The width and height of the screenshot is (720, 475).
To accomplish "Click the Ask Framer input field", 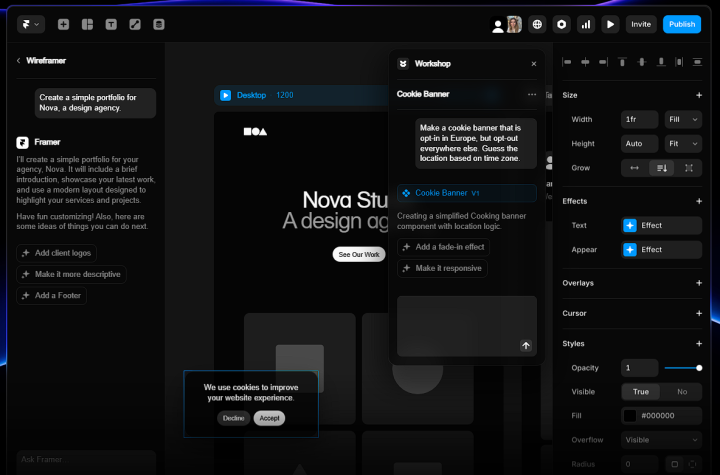I will pyautogui.click(x=85, y=461).
